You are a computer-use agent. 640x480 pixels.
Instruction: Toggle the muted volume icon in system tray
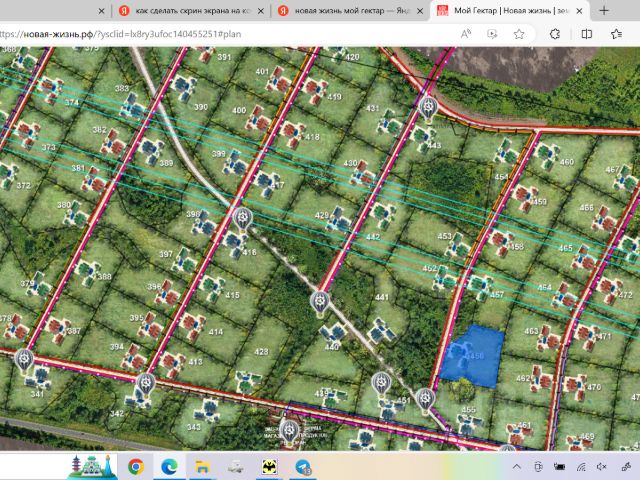602,467
